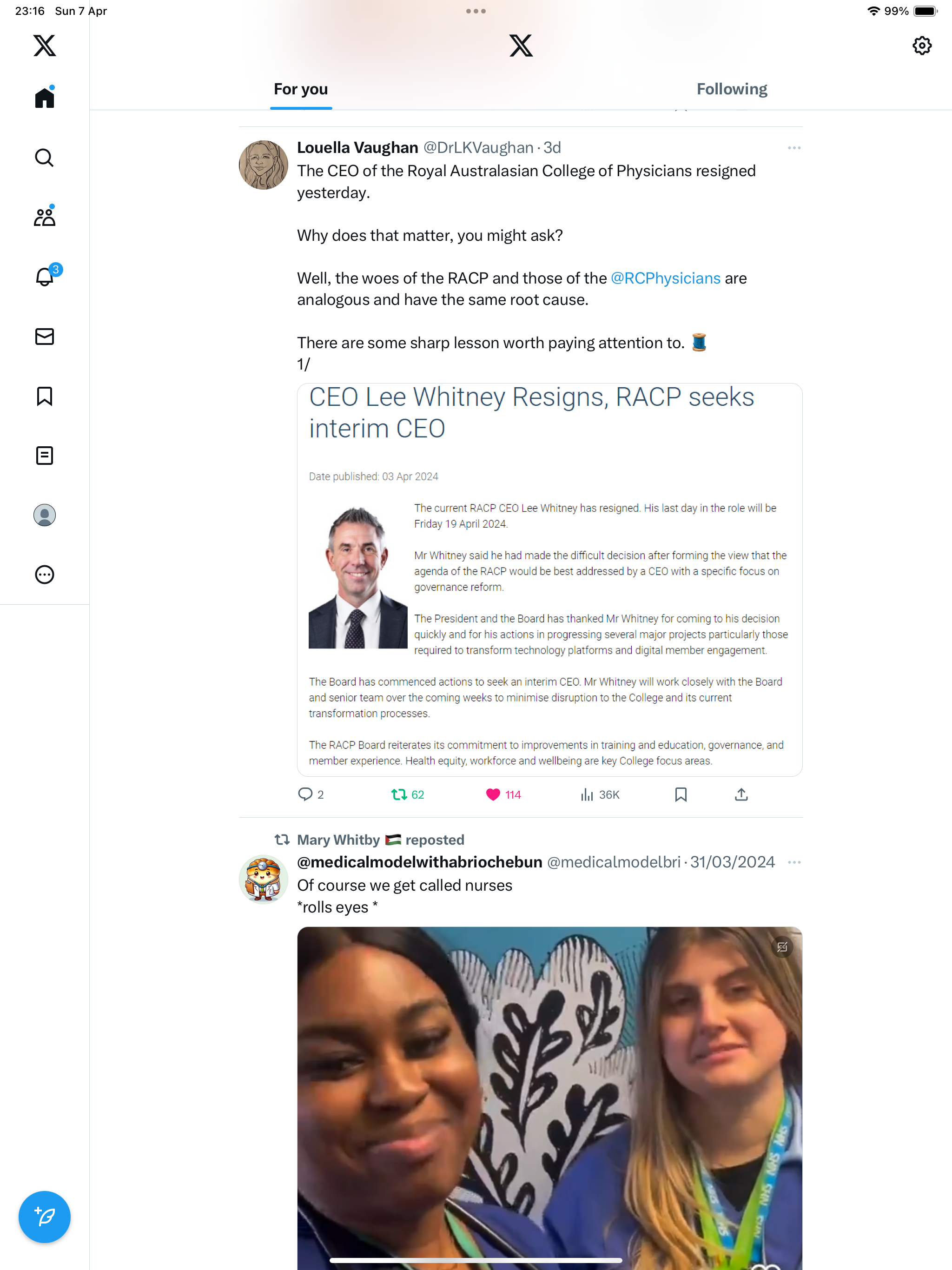
Task: Open the Notifications bell
Action: 44,277
